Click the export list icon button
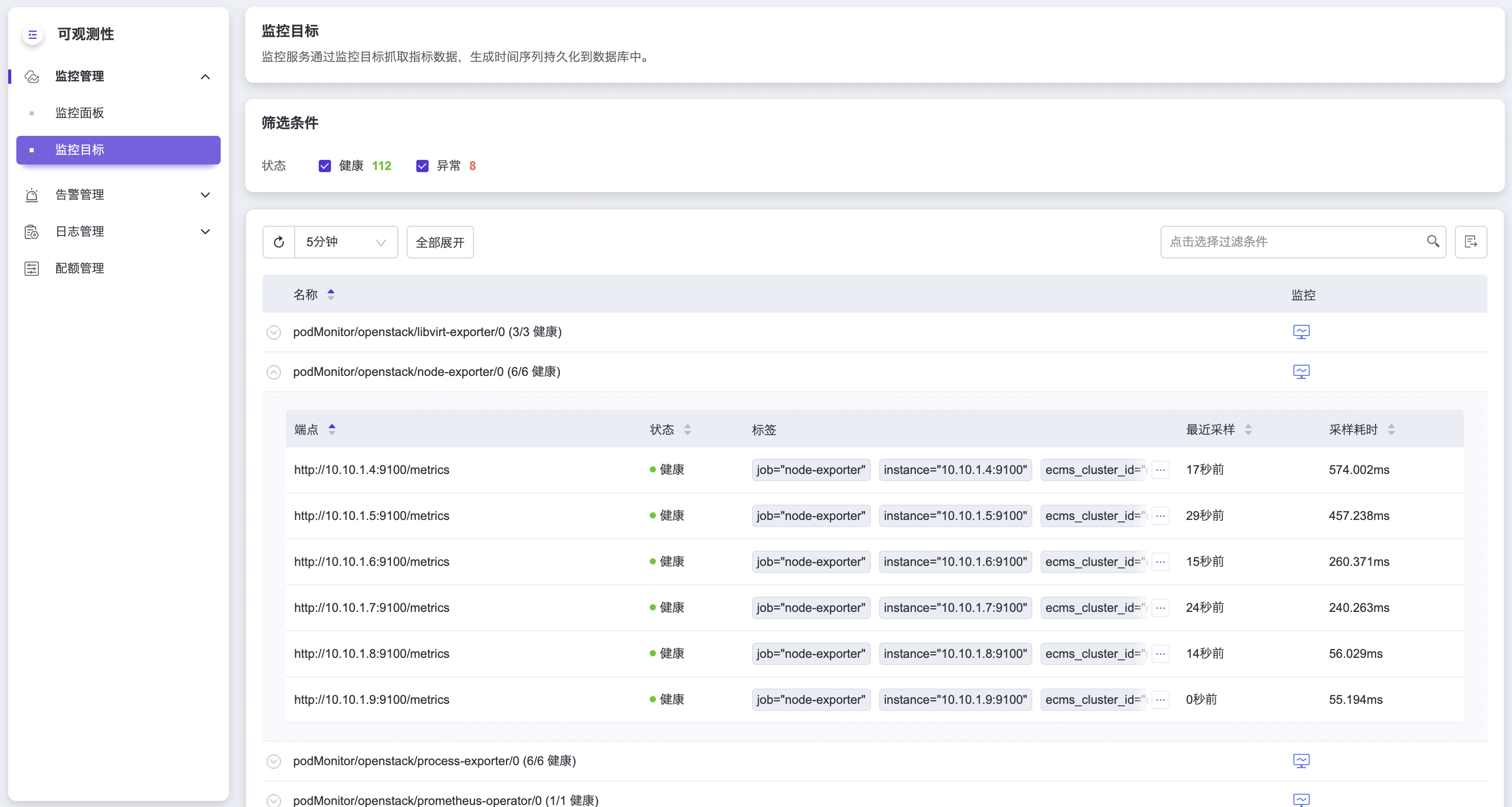This screenshot has height=807, width=1512. pos(1470,242)
